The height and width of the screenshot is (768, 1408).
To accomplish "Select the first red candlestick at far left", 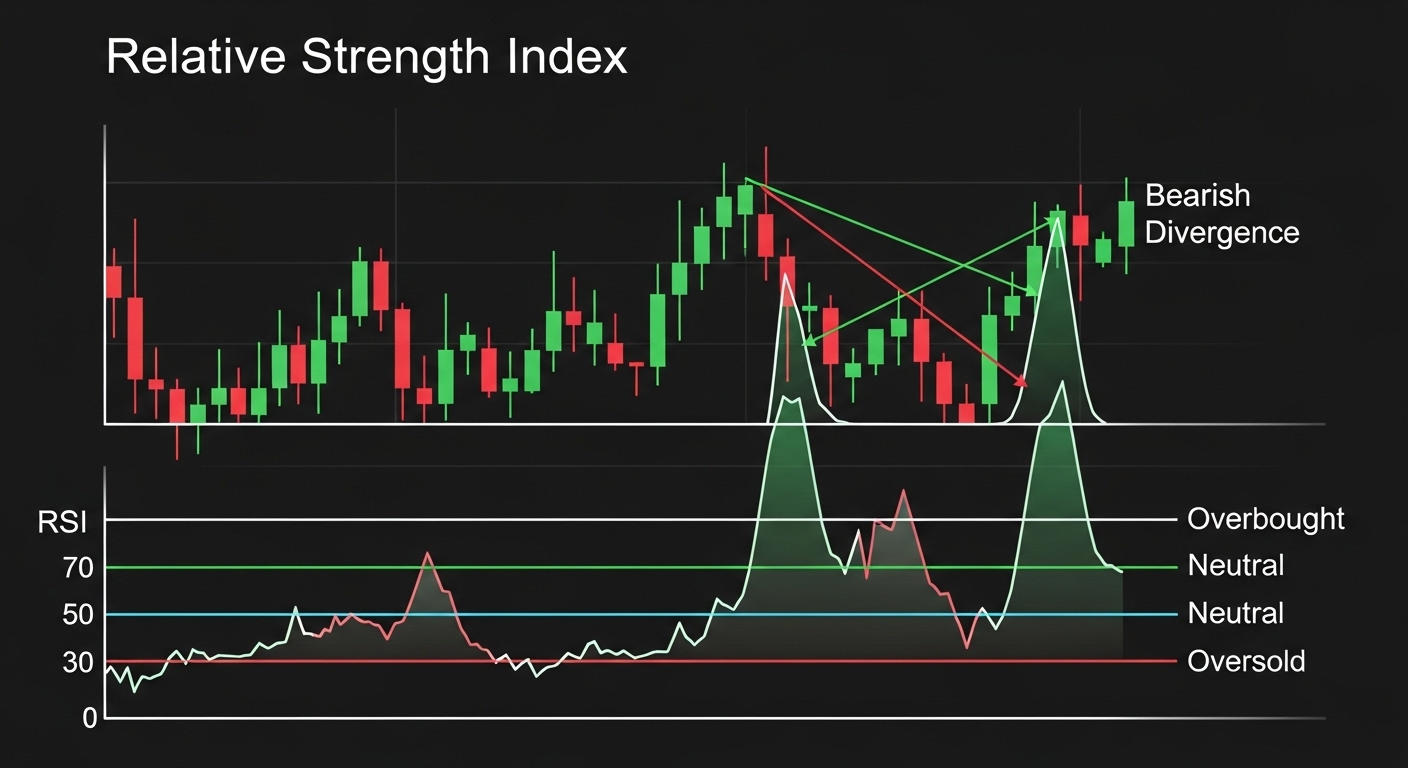I will (113, 282).
